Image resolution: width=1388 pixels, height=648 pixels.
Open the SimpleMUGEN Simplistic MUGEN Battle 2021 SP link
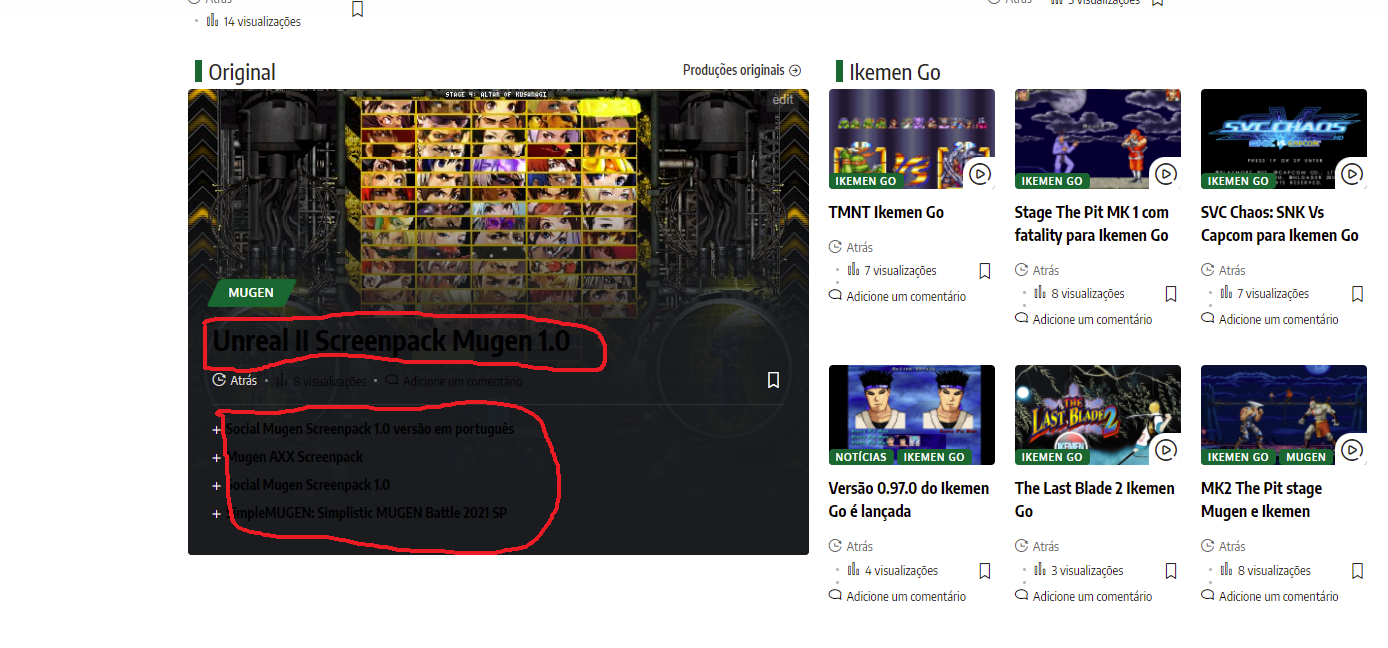366,513
